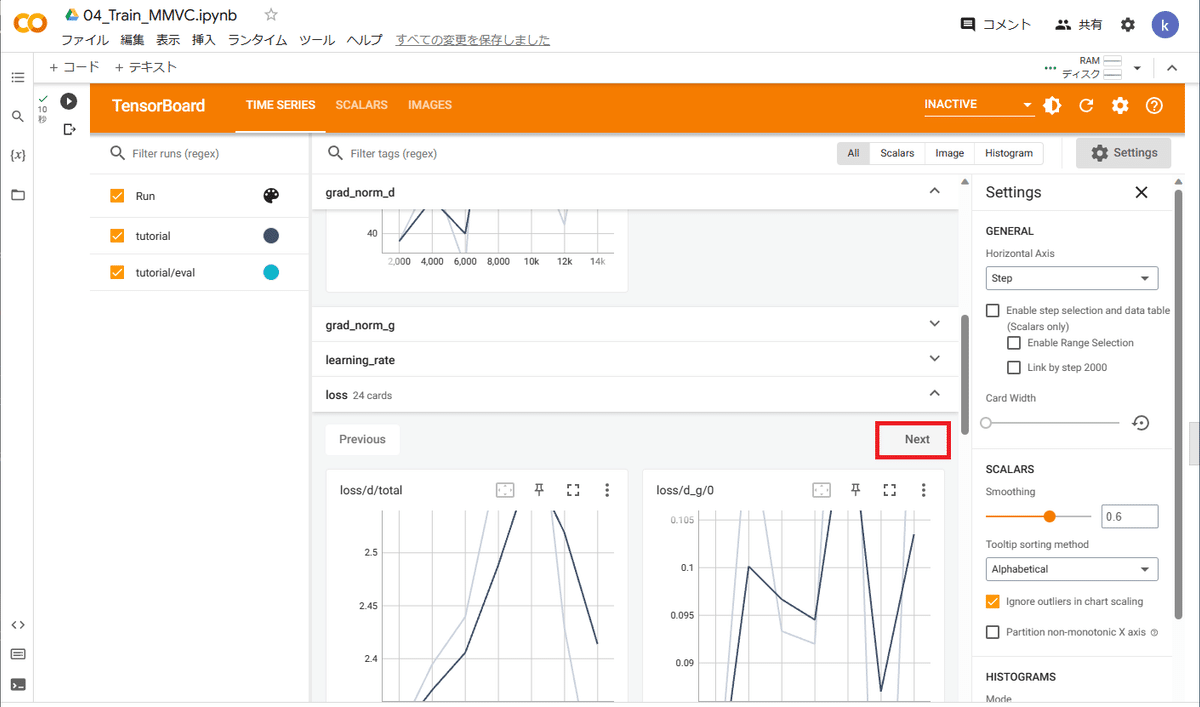This screenshot has height=707, width=1200.
Task: Open Tooltip sorting method Alphabetical dropdown
Action: tap(1072, 569)
